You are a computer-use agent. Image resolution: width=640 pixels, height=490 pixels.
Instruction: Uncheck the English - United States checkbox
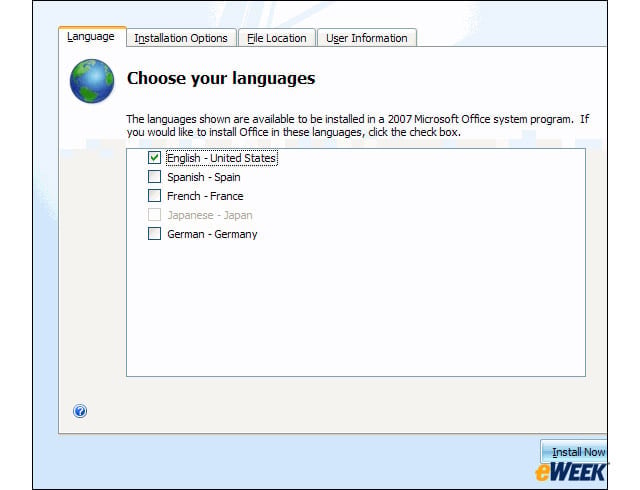tap(154, 158)
